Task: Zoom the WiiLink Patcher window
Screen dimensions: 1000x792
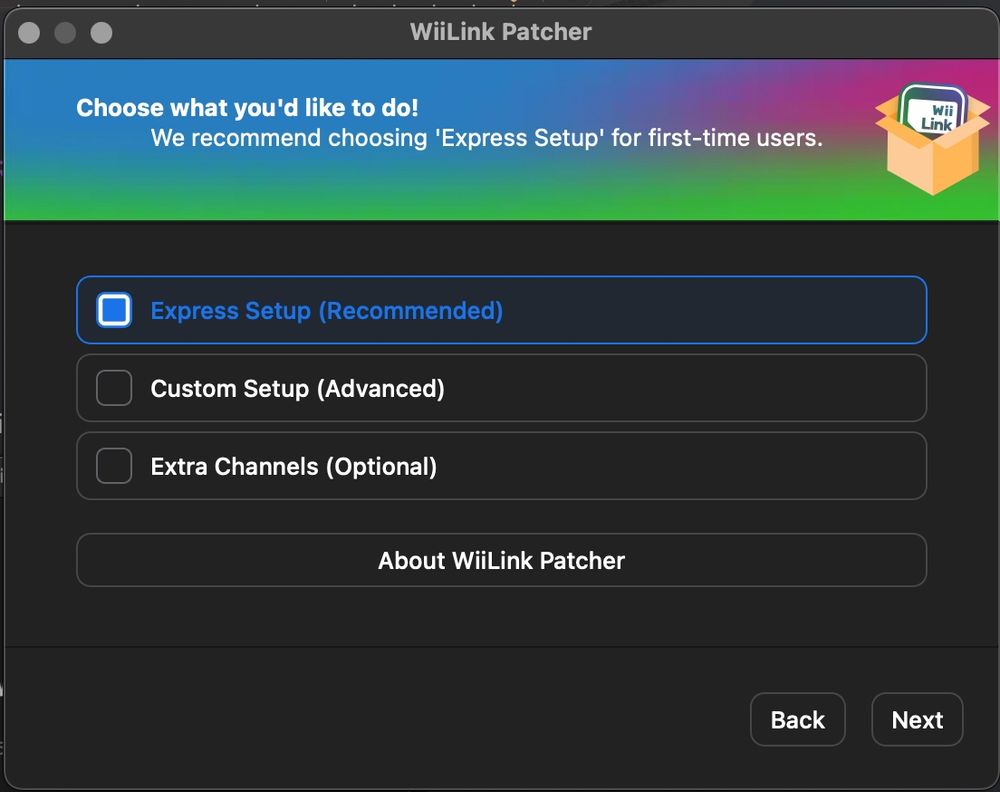Action: [x=101, y=33]
